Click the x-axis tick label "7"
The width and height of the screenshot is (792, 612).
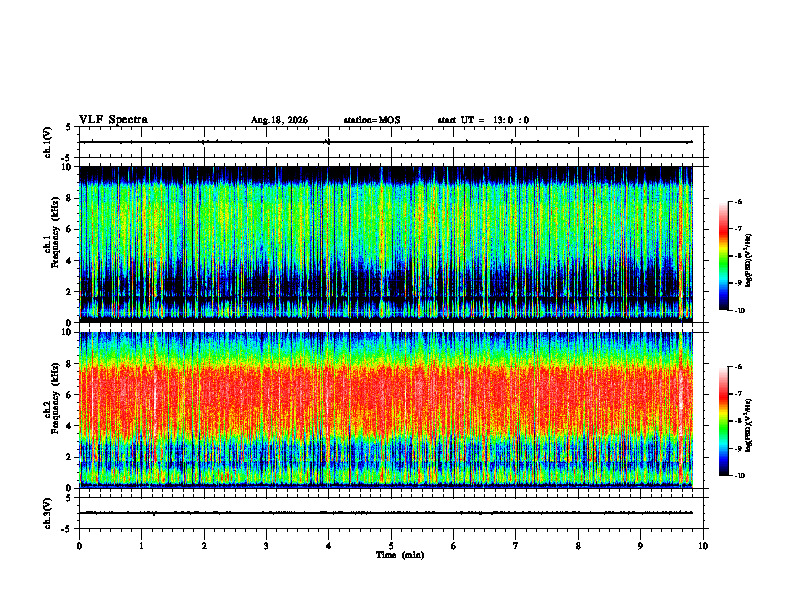click(x=516, y=546)
